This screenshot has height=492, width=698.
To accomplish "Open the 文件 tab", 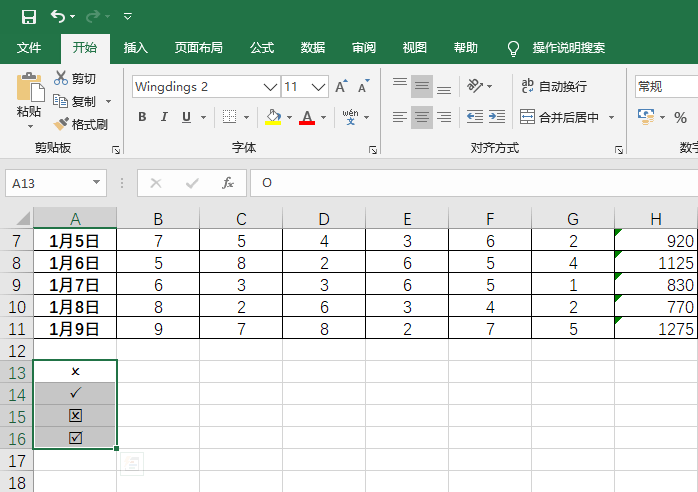I will point(29,48).
